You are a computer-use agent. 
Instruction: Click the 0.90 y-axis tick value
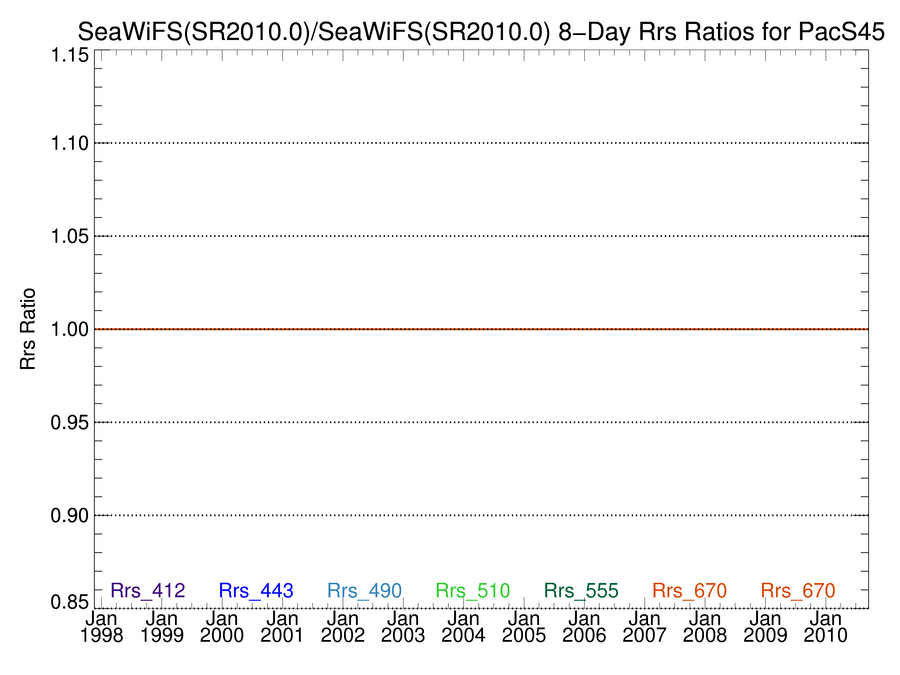coord(69,515)
